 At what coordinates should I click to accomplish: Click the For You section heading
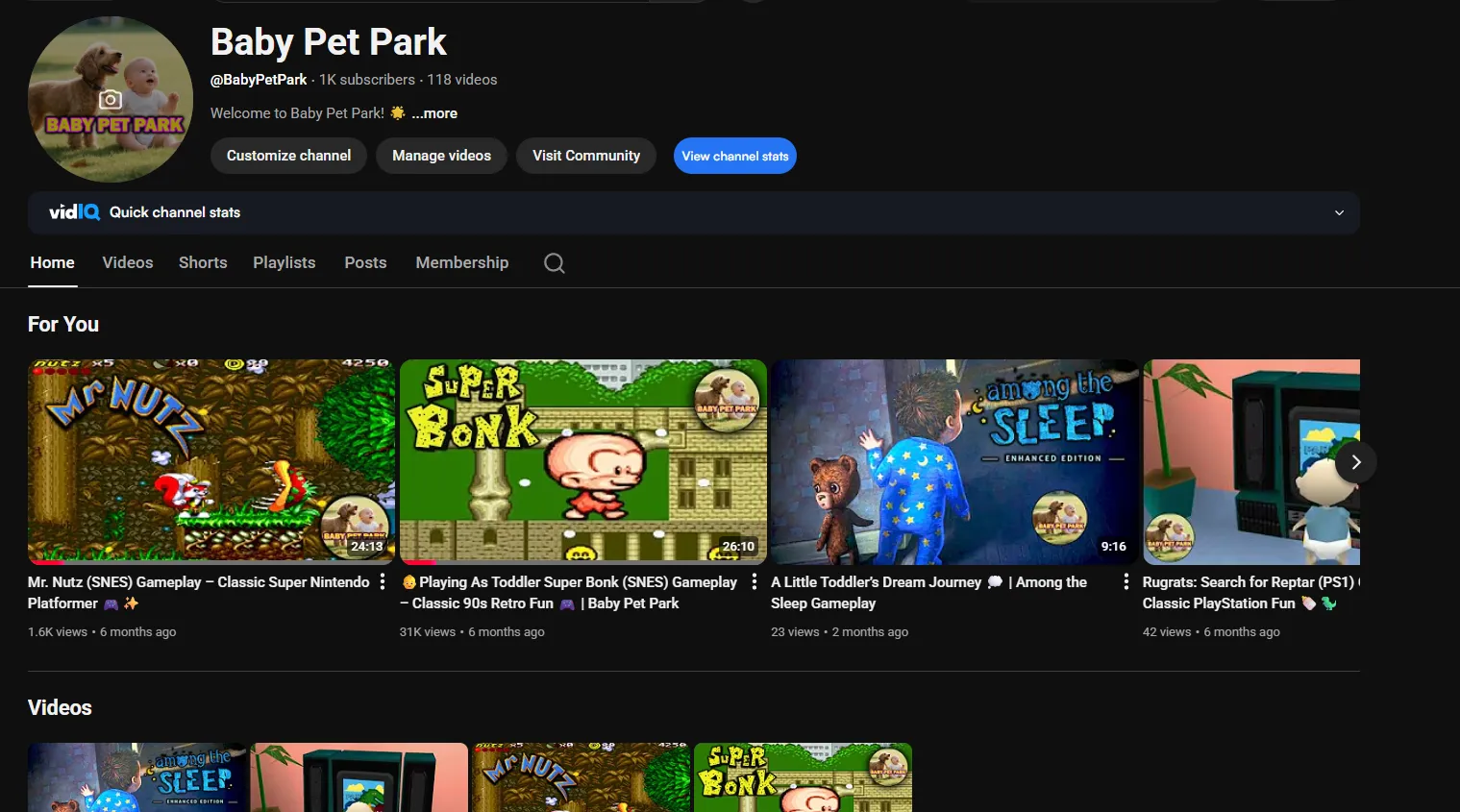coord(63,325)
